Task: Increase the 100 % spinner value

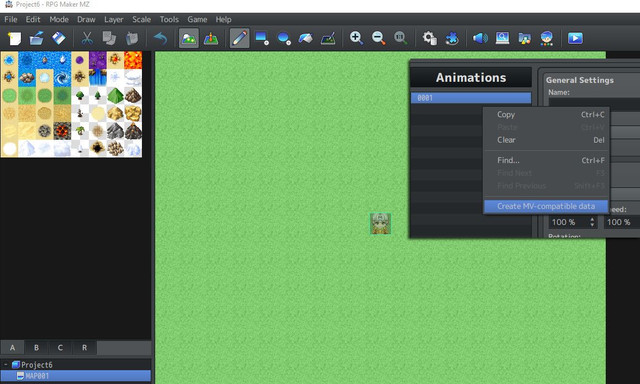Action: pyautogui.click(x=592, y=219)
